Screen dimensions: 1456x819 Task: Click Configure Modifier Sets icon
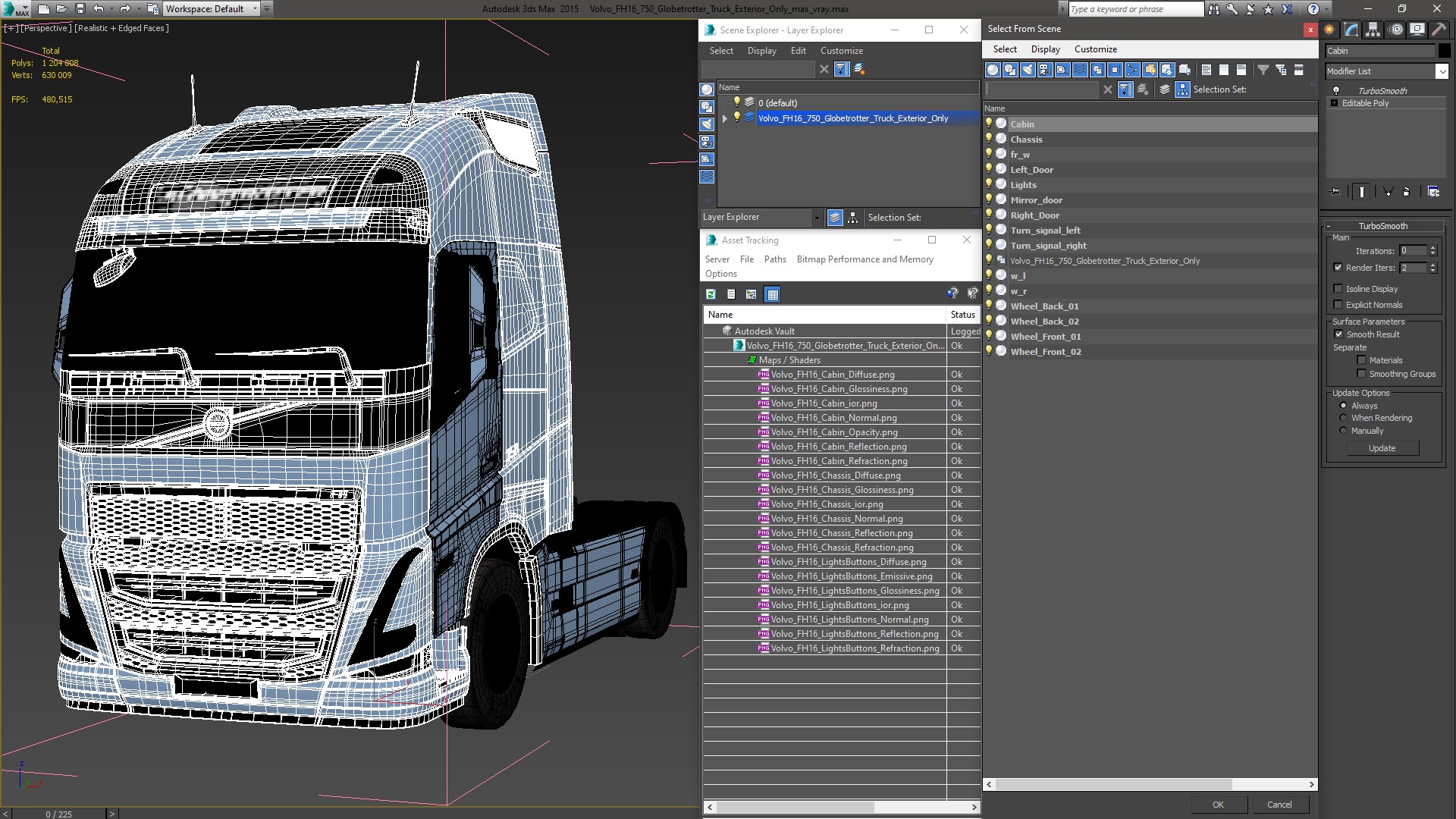(x=1434, y=192)
